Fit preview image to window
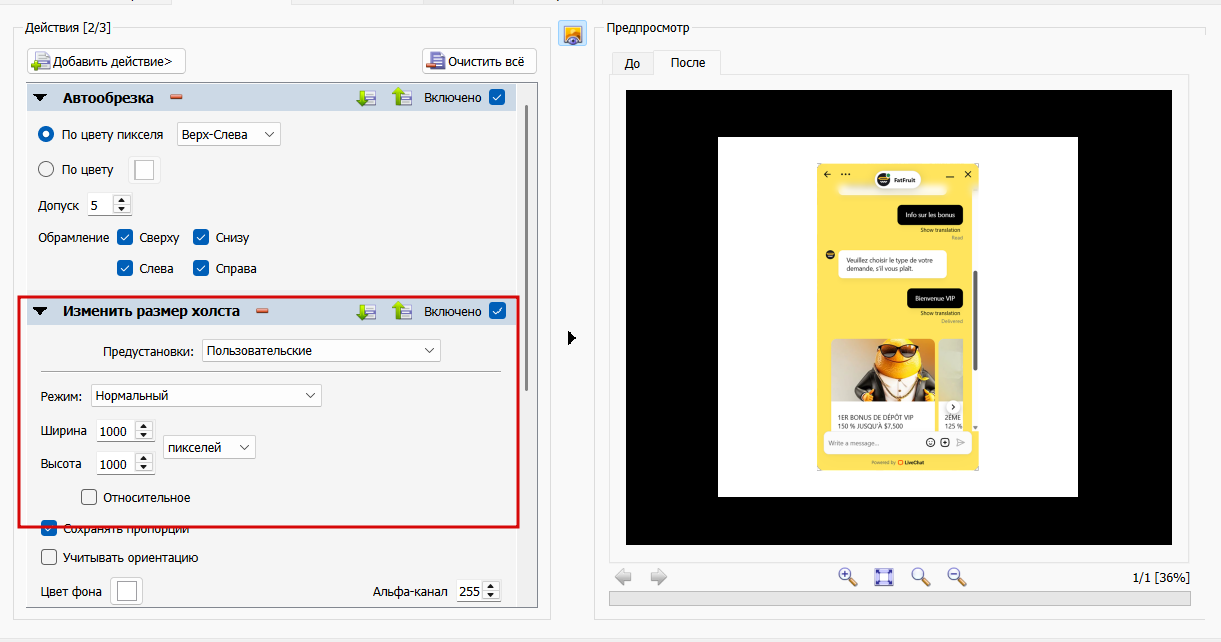Image resolution: width=1221 pixels, height=642 pixels. (x=884, y=576)
